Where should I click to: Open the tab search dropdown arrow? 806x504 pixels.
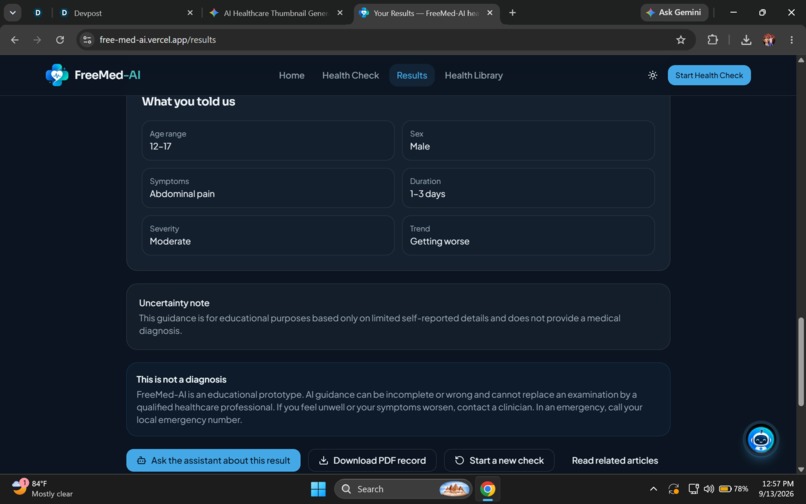point(12,13)
